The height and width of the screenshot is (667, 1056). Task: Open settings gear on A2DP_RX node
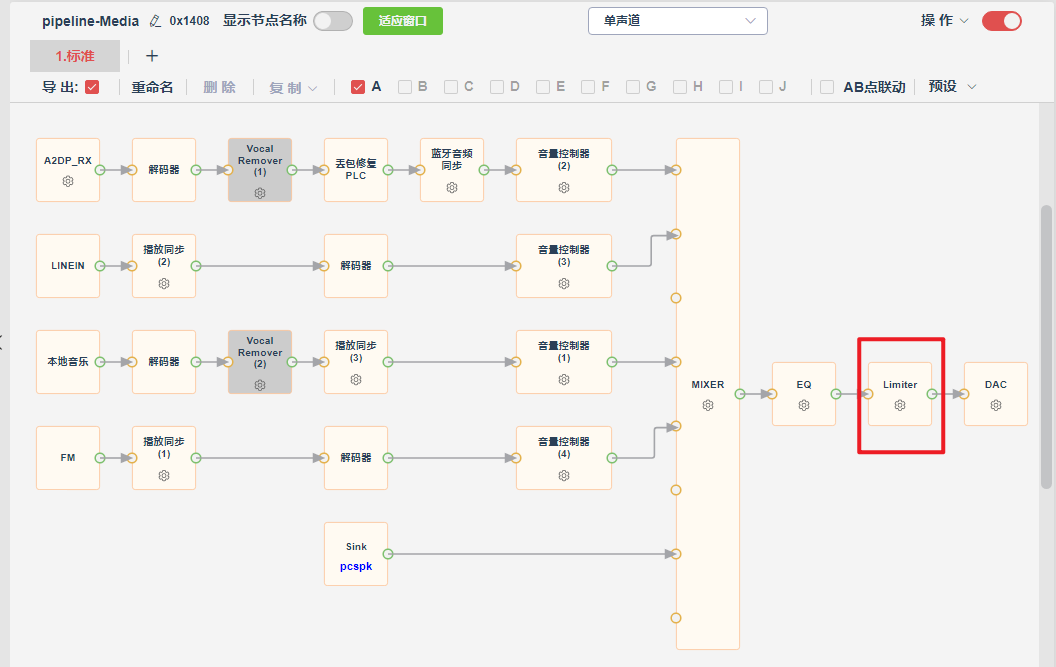click(x=68, y=181)
